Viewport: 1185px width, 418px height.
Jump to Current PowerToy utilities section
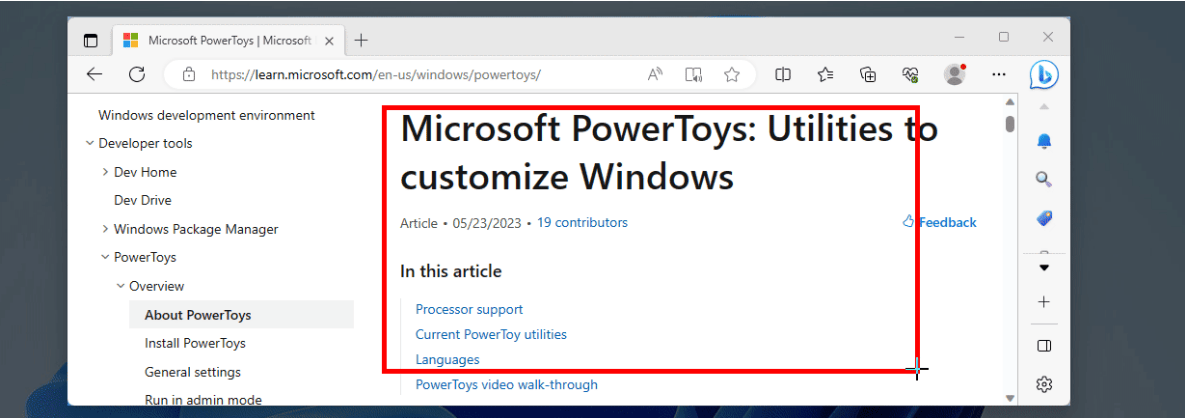tap(491, 334)
